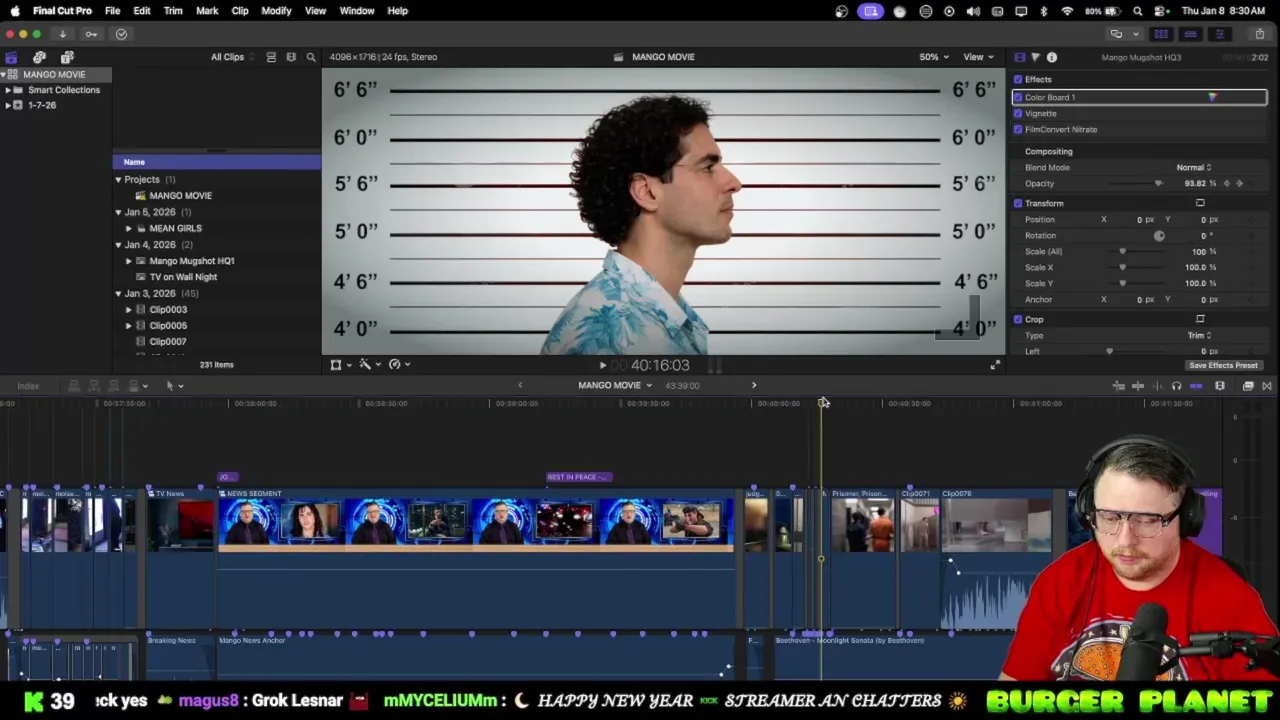Click the Share export icon
Image resolution: width=1280 pixels, height=720 pixels.
tap(1259, 34)
